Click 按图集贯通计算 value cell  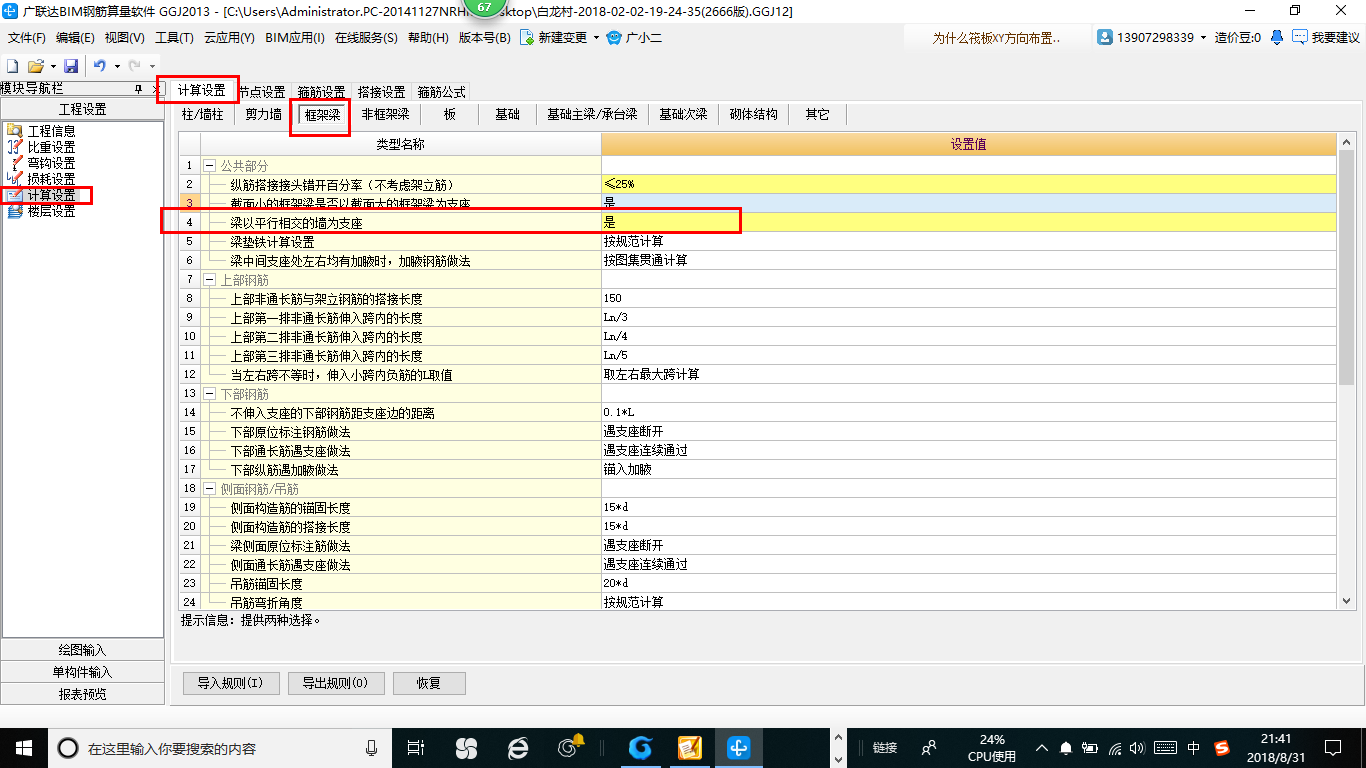click(968, 260)
